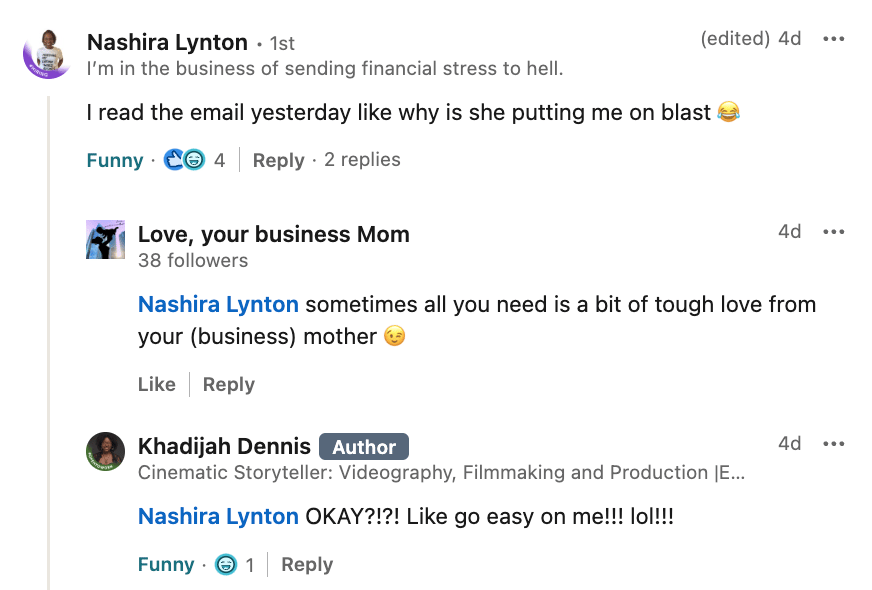Open the Nashira Lynton commenter name link
This screenshot has height=590, width=872.
pyautogui.click(x=167, y=42)
